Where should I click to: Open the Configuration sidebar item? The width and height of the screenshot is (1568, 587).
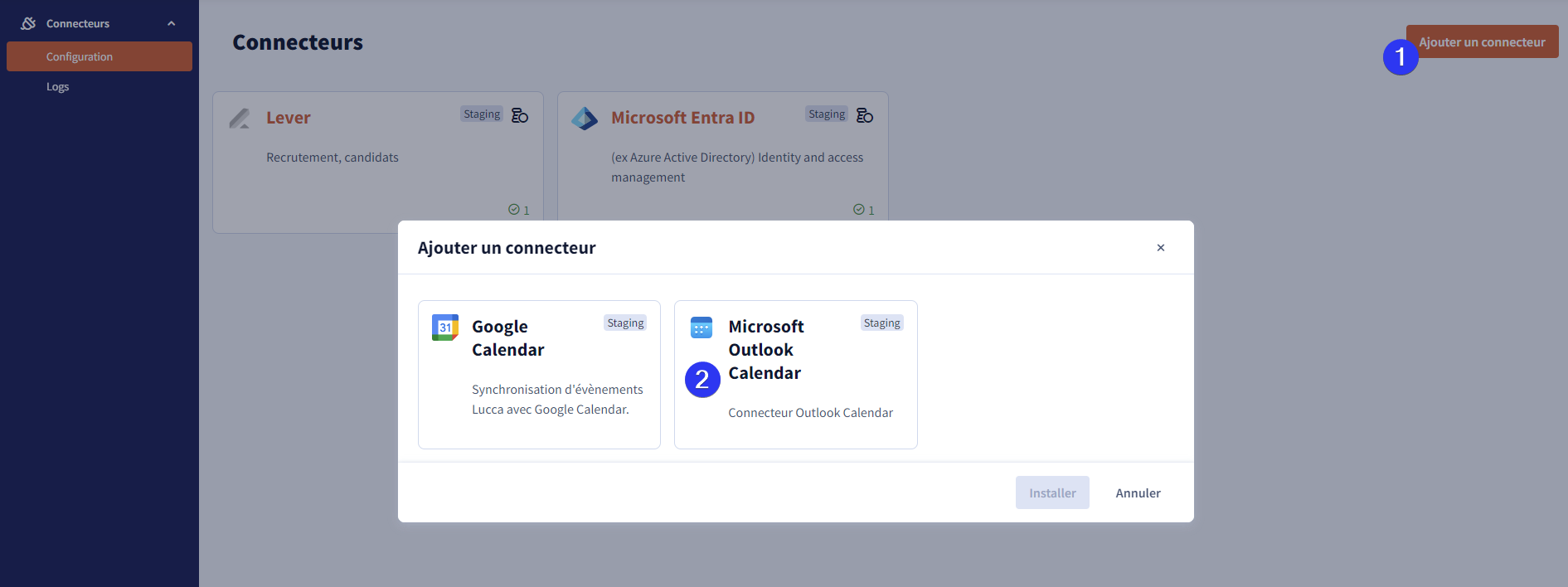(100, 56)
